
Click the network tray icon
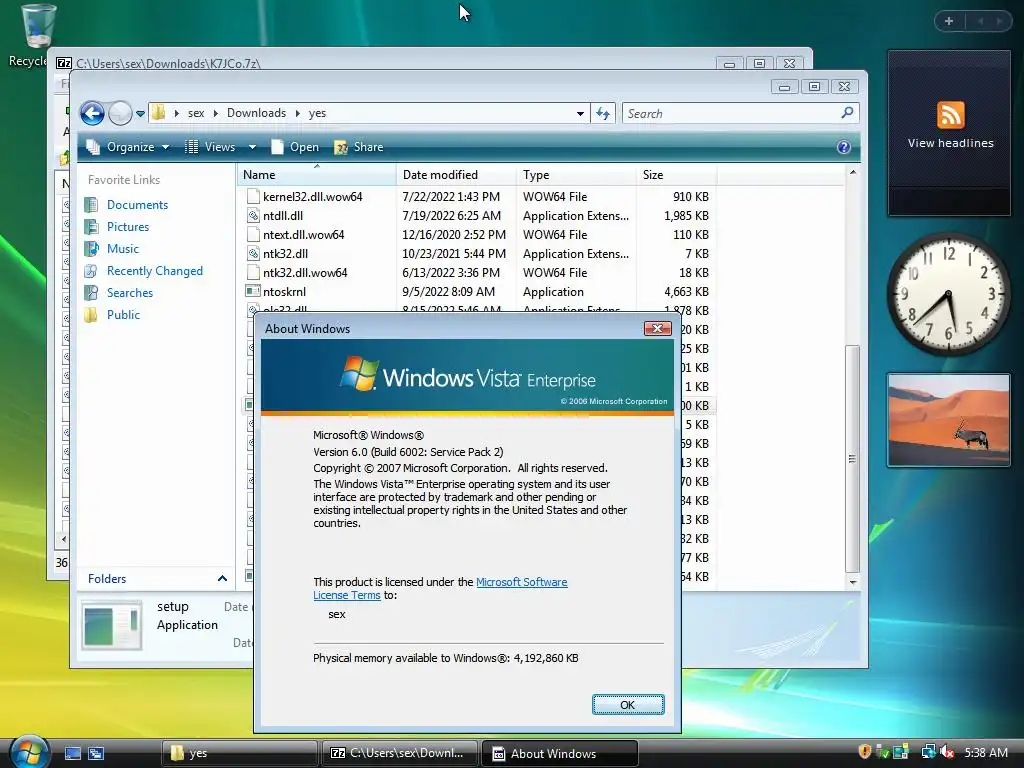928,752
